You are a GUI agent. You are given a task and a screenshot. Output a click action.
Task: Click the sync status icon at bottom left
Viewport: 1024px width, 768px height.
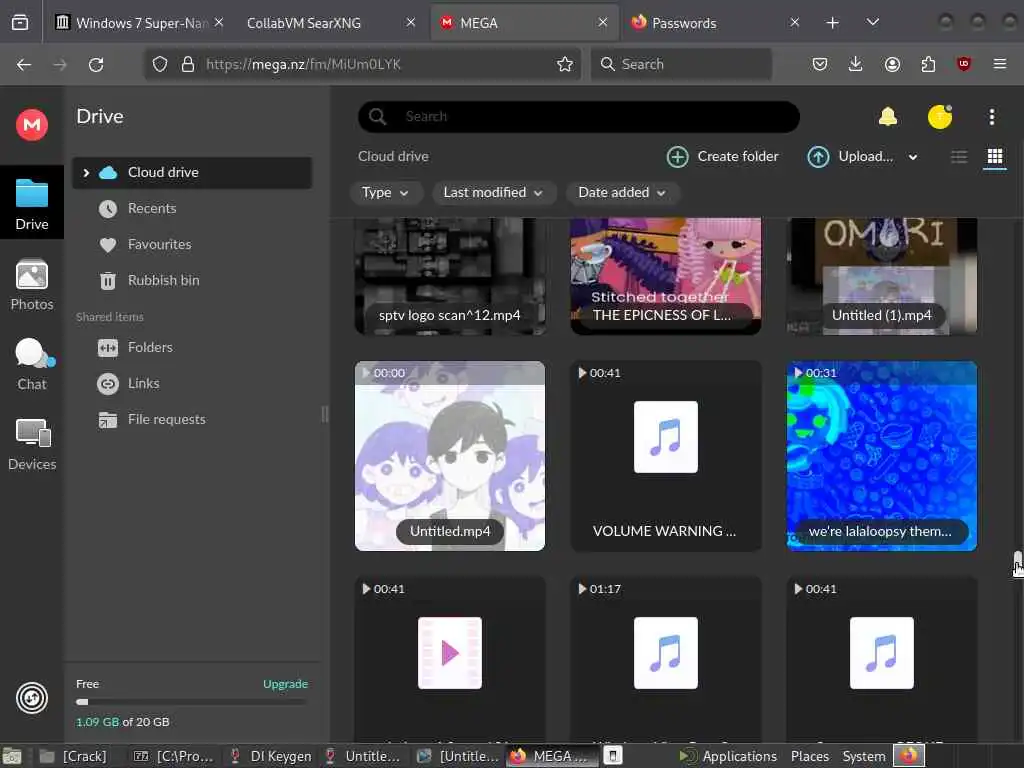(x=31, y=698)
